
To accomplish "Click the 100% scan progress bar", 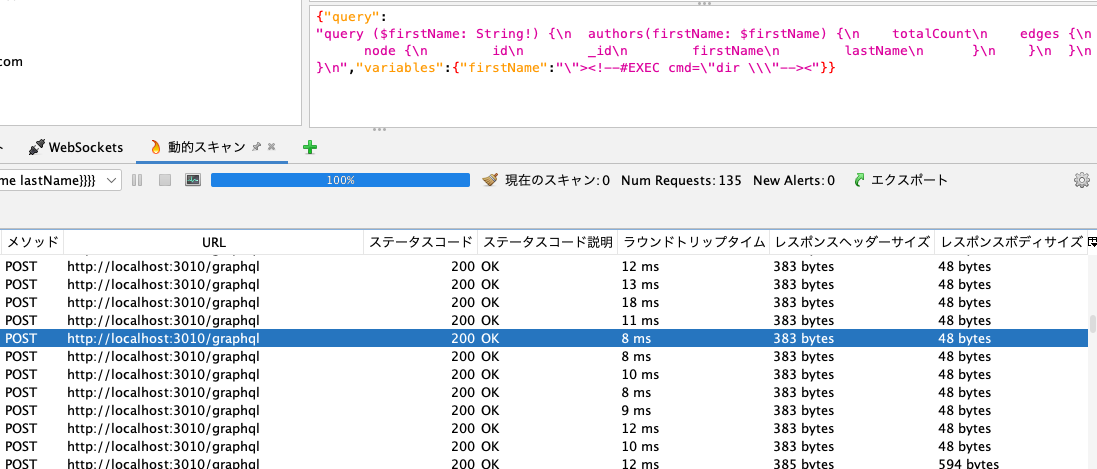I will (340, 181).
